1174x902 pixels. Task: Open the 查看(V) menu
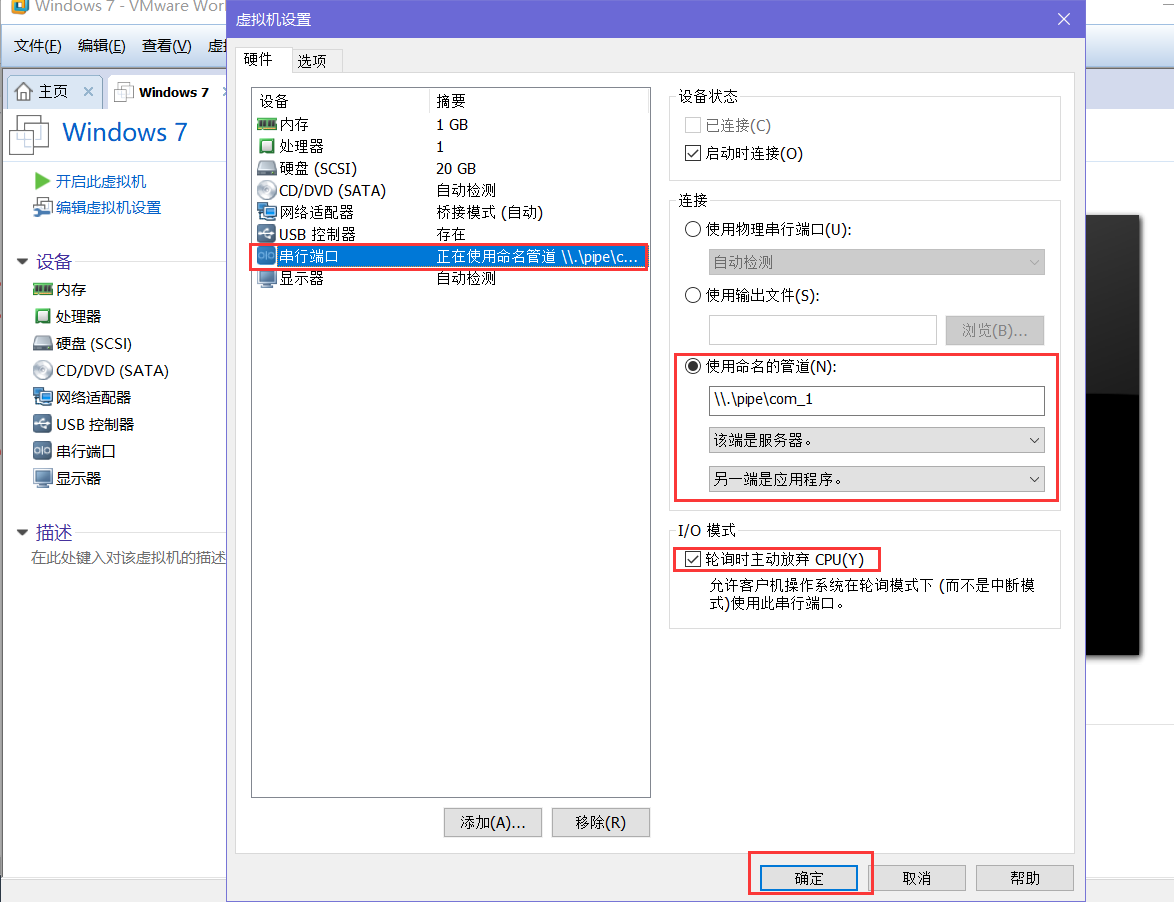[166, 46]
